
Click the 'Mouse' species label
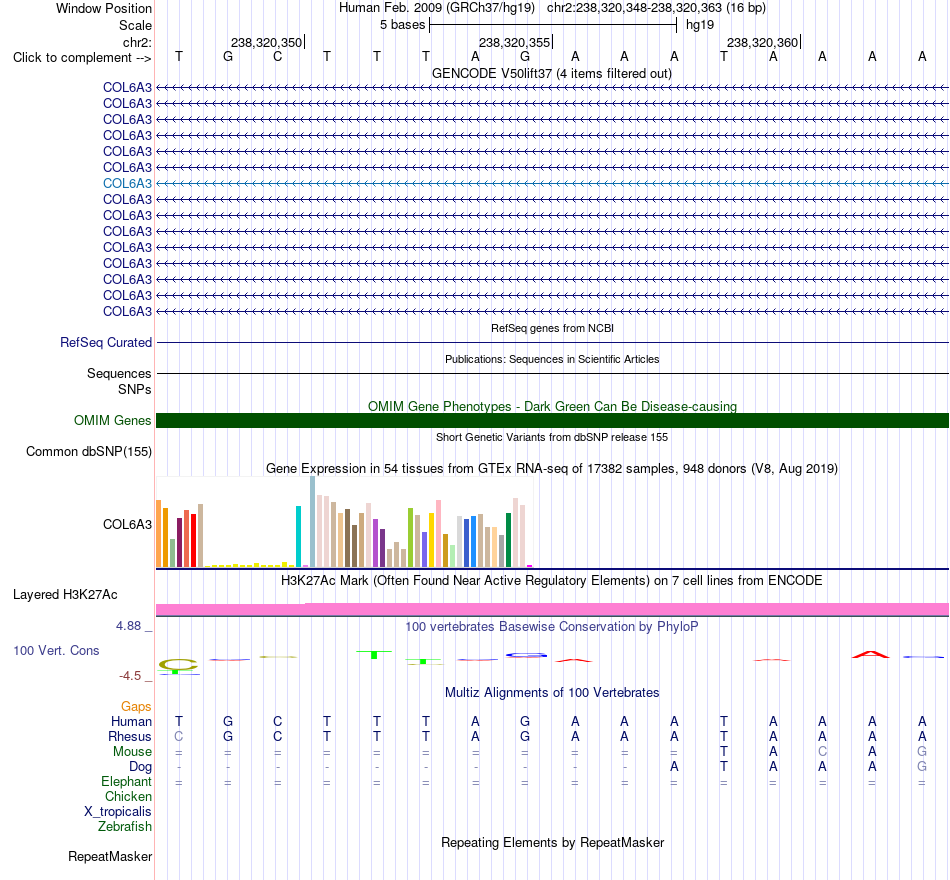pyautogui.click(x=132, y=752)
